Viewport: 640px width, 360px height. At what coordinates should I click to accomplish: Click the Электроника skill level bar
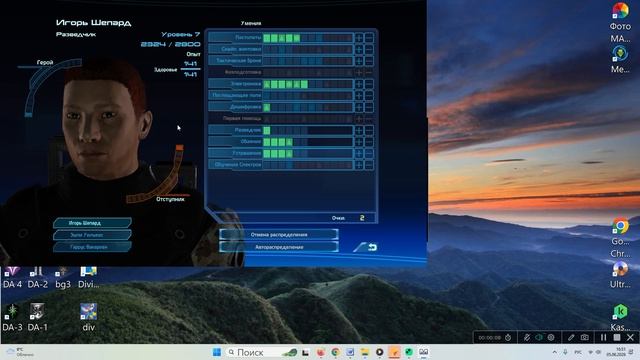tap(308, 84)
